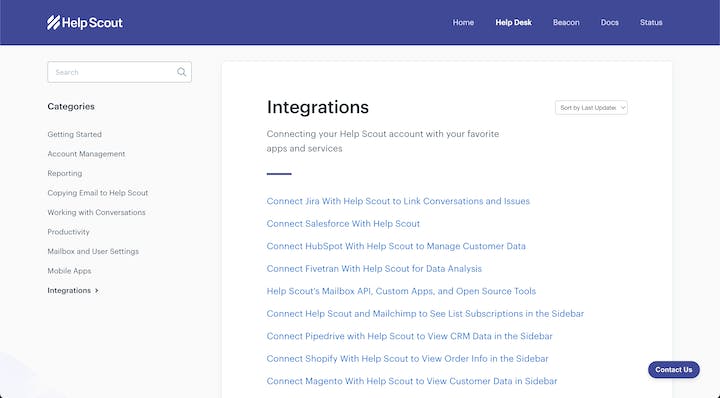Open the Mailchimp List Subscriptions article
Image resolution: width=720 pixels, height=398 pixels.
[425, 314]
